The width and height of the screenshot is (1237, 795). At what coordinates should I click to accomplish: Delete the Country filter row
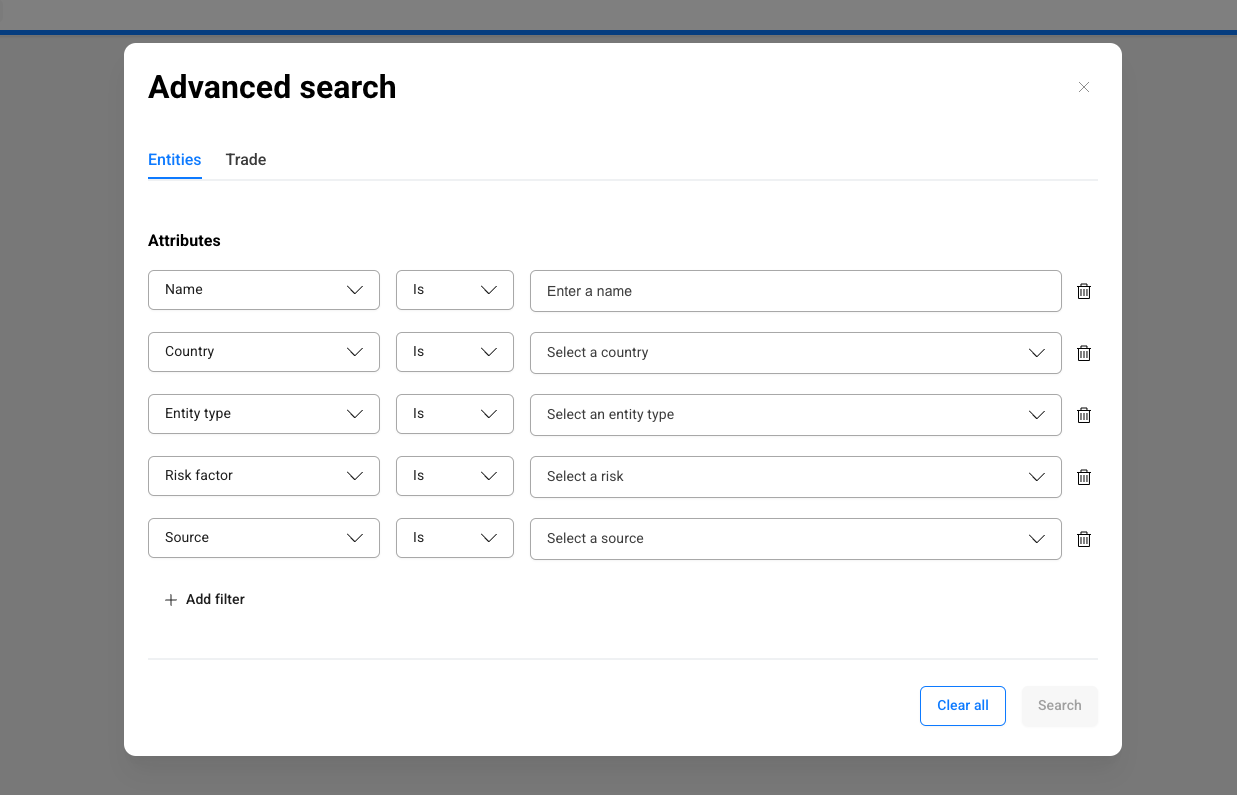coord(1083,353)
